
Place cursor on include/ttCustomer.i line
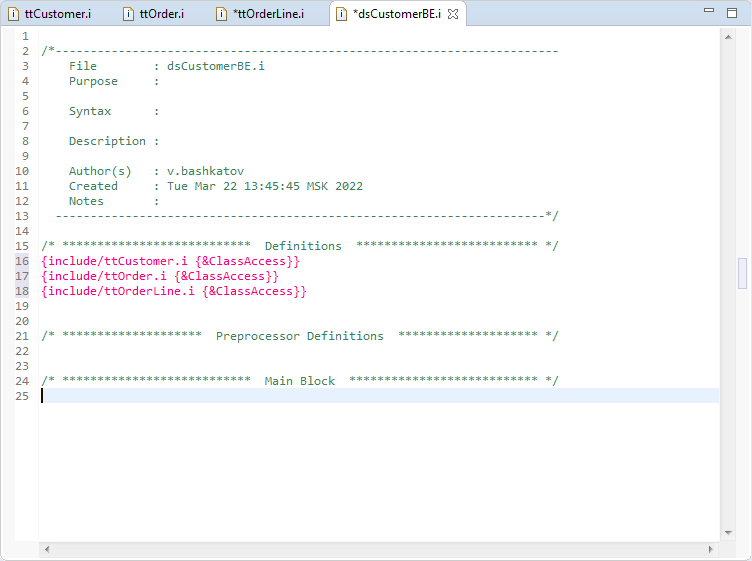[171, 261]
